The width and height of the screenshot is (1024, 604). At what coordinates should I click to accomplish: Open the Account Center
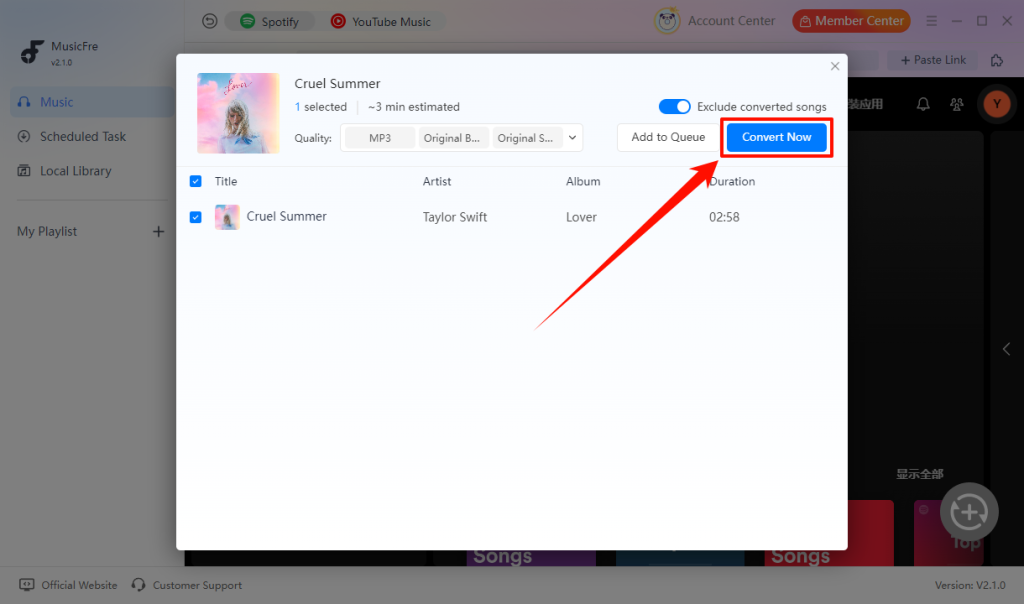(731, 21)
